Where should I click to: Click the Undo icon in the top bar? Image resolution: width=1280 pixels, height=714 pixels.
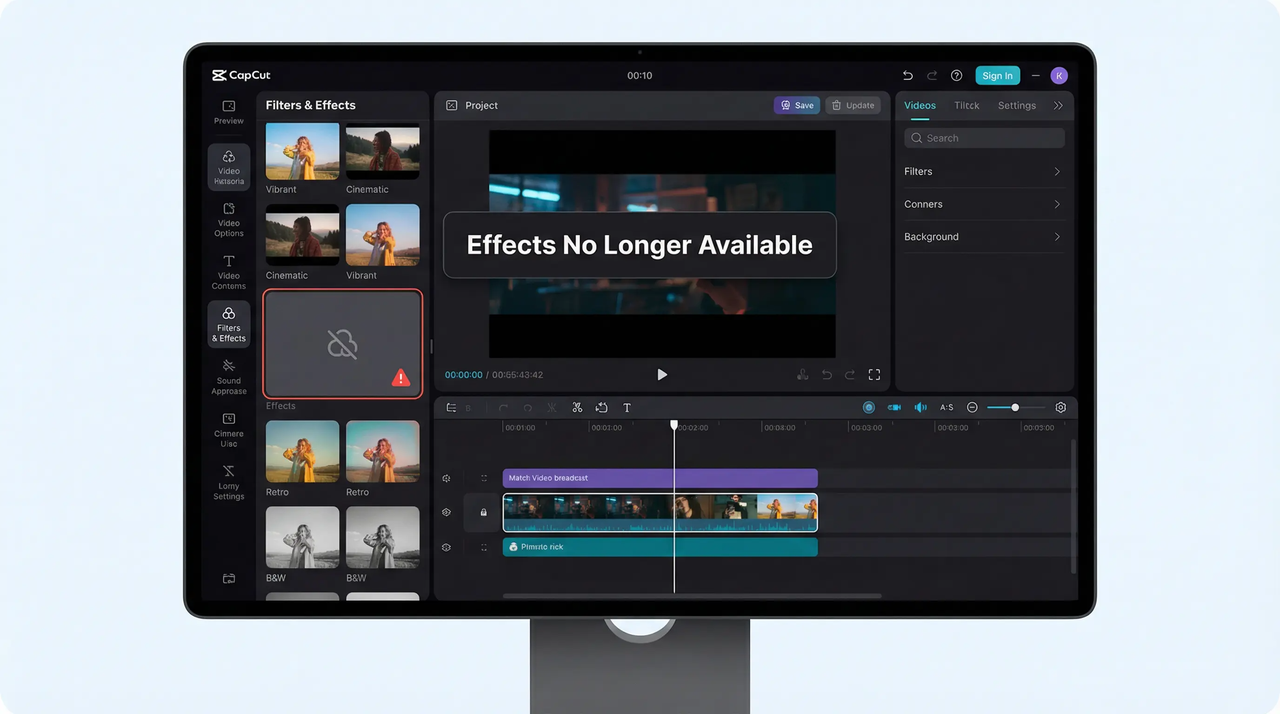coord(907,75)
